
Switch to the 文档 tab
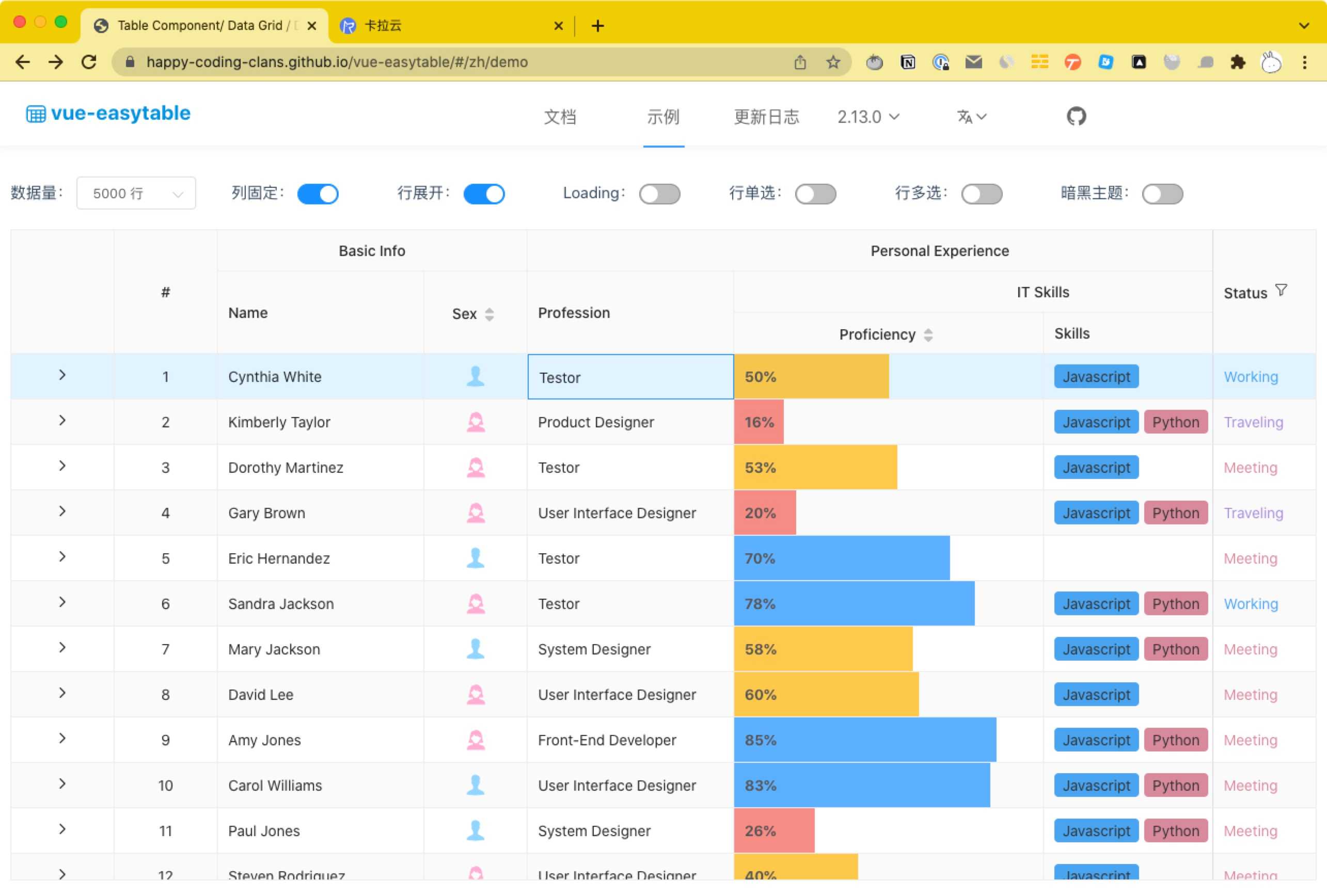tap(560, 117)
